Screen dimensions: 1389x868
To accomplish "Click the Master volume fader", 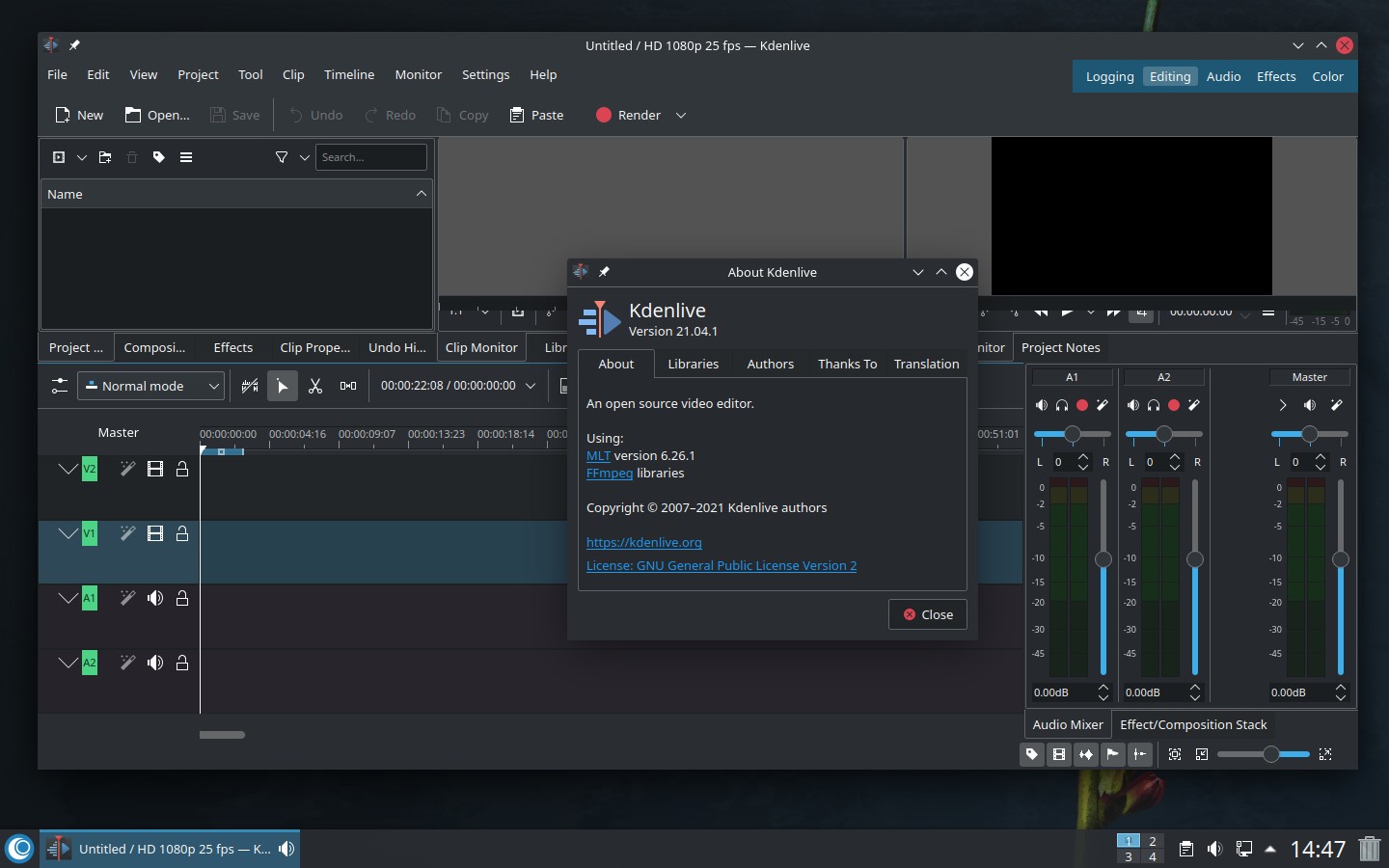I will 1340,559.
